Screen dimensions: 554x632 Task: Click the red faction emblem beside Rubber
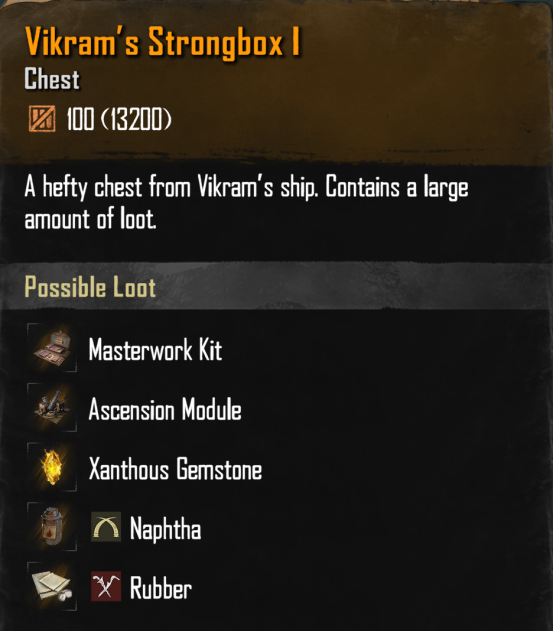[106, 586]
